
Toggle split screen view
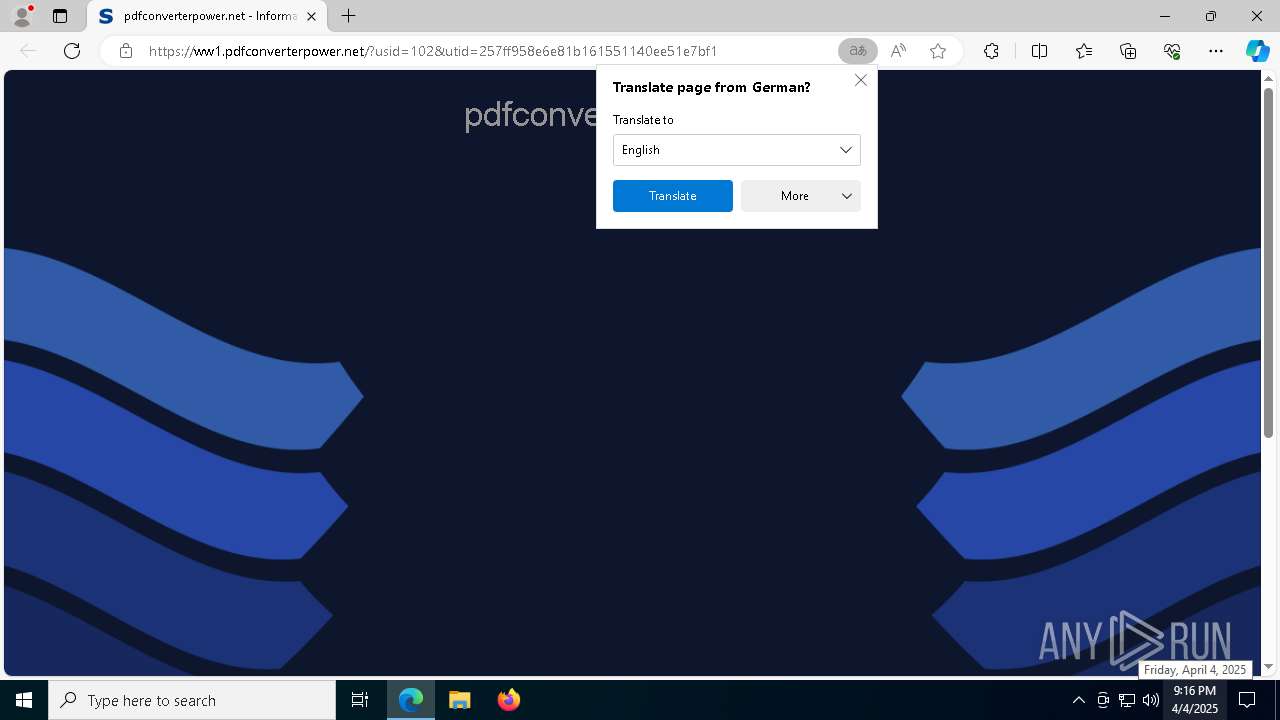pyautogui.click(x=1039, y=51)
